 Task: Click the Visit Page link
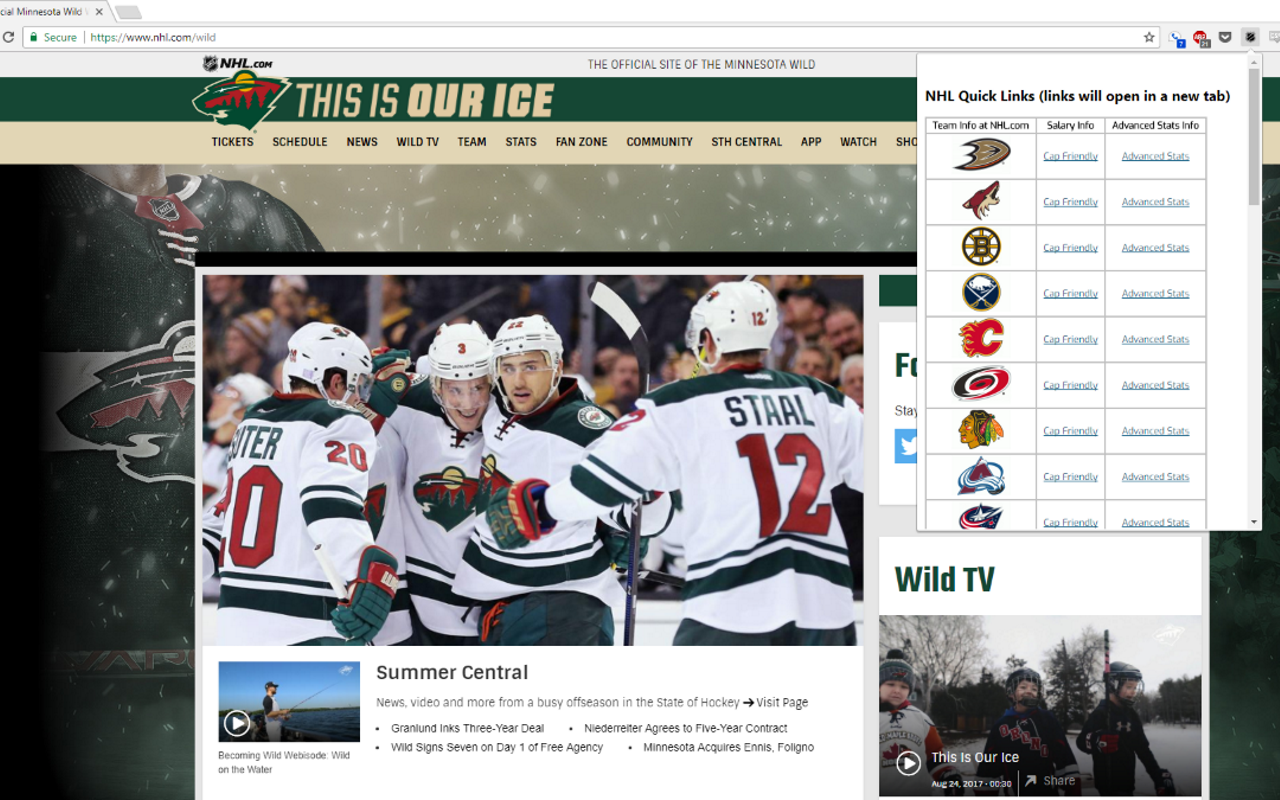(775, 703)
